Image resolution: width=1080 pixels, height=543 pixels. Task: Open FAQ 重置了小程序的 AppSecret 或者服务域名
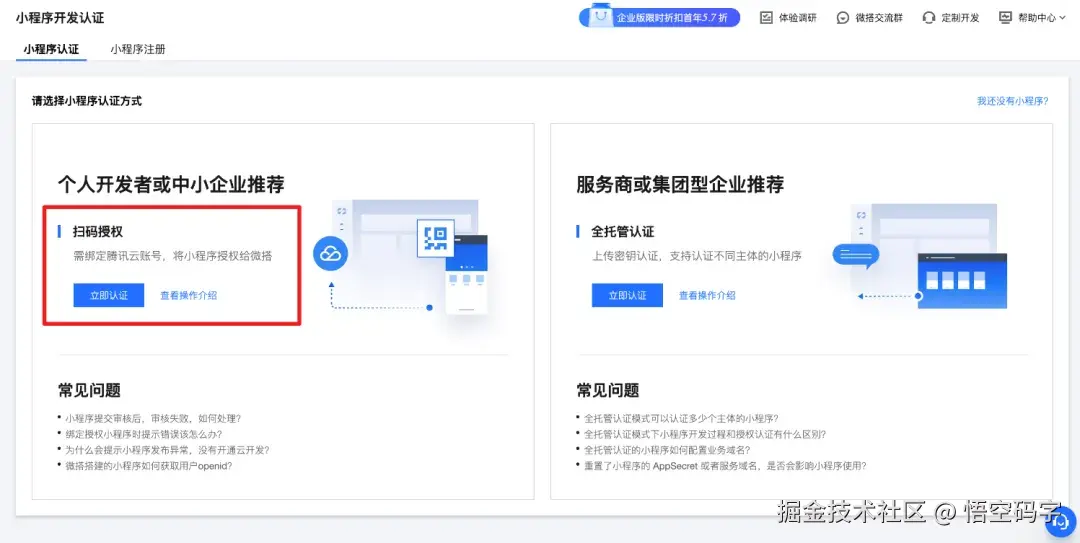point(725,465)
